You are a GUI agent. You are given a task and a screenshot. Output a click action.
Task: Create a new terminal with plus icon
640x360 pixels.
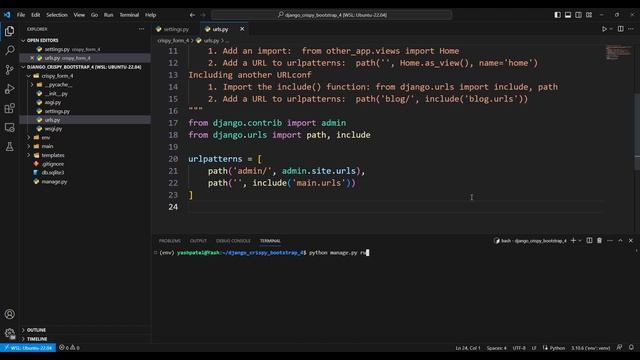coord(573,241)
